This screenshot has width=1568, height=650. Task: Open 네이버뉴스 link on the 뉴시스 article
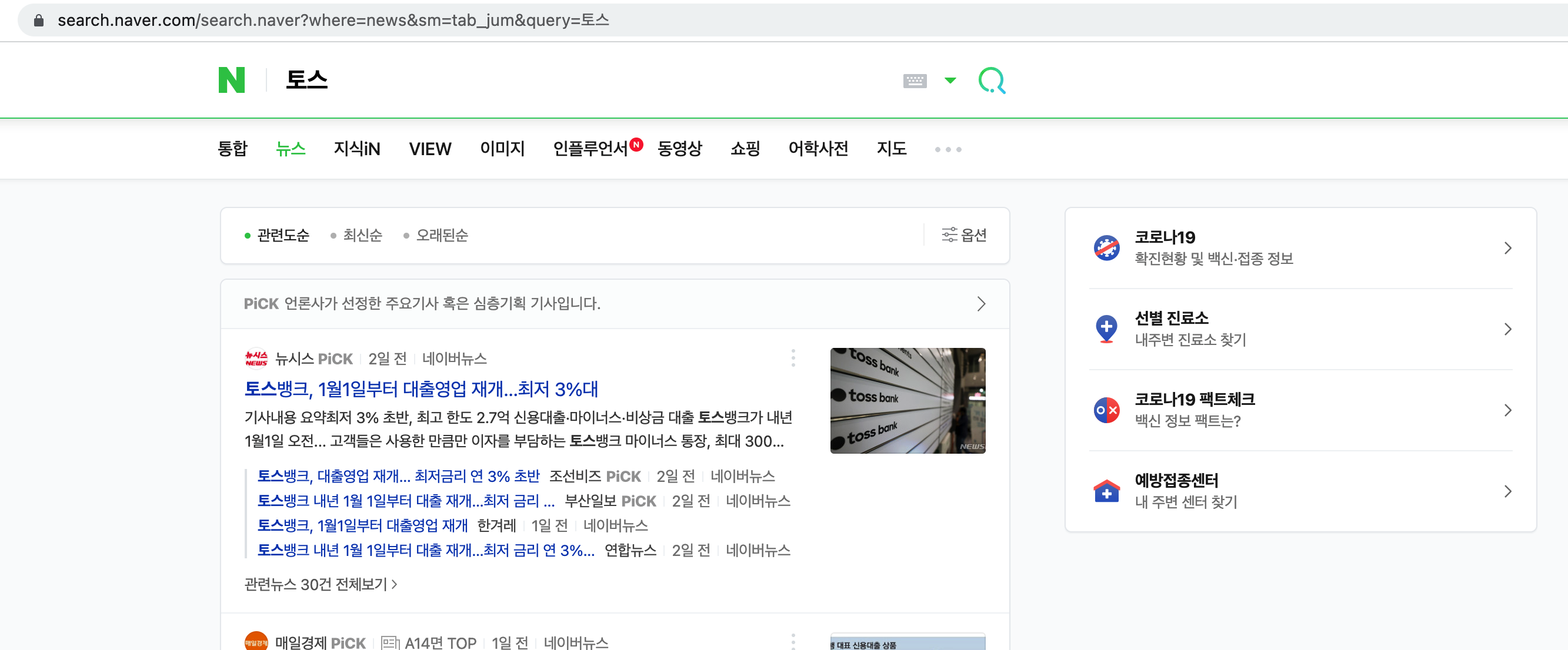[x=454, y=358]
